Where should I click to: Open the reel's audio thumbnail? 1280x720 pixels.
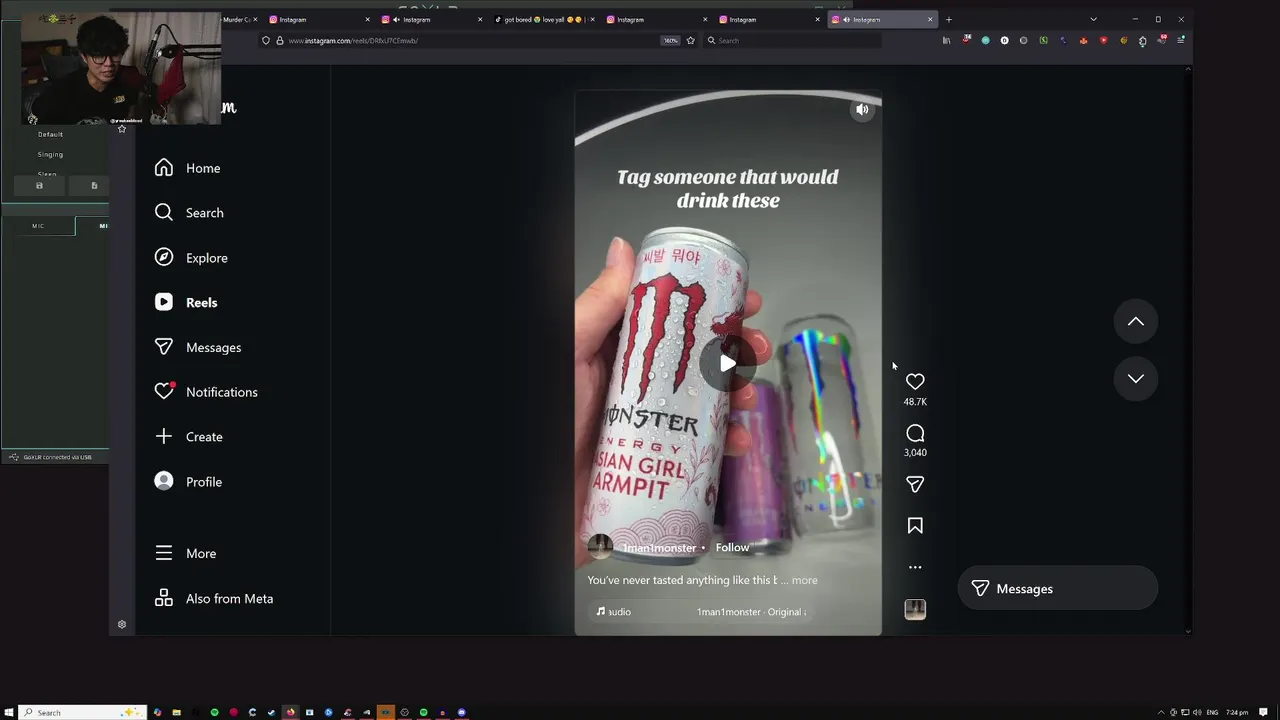pos(915,610)
